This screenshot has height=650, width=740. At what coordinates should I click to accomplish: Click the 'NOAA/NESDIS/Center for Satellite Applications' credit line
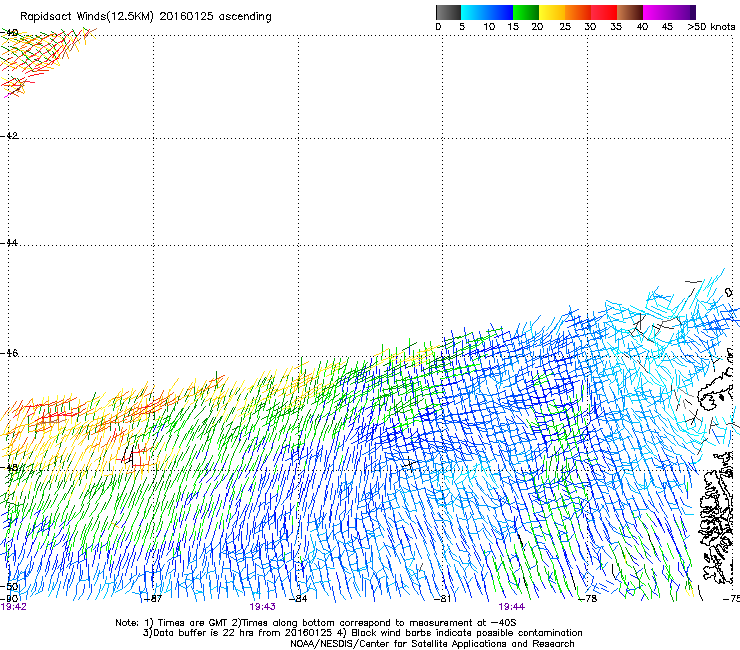[x=432, y=644]
